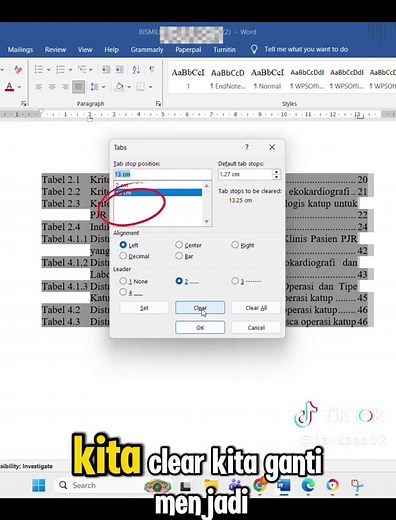Viewport: 396px width, 520px height.
Task: Select the Bar alignment radio button
Action: point(179,256)
